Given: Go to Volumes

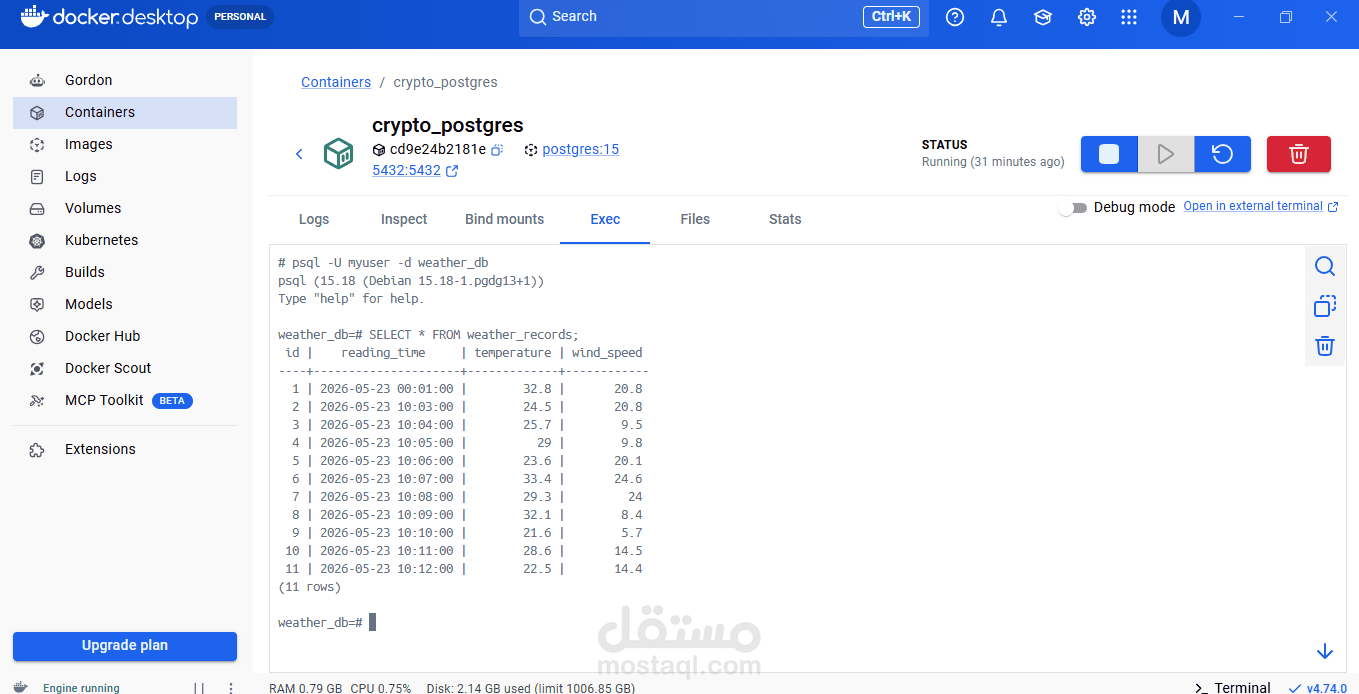Looking at the screenshot, I should [x=125, y=208].
